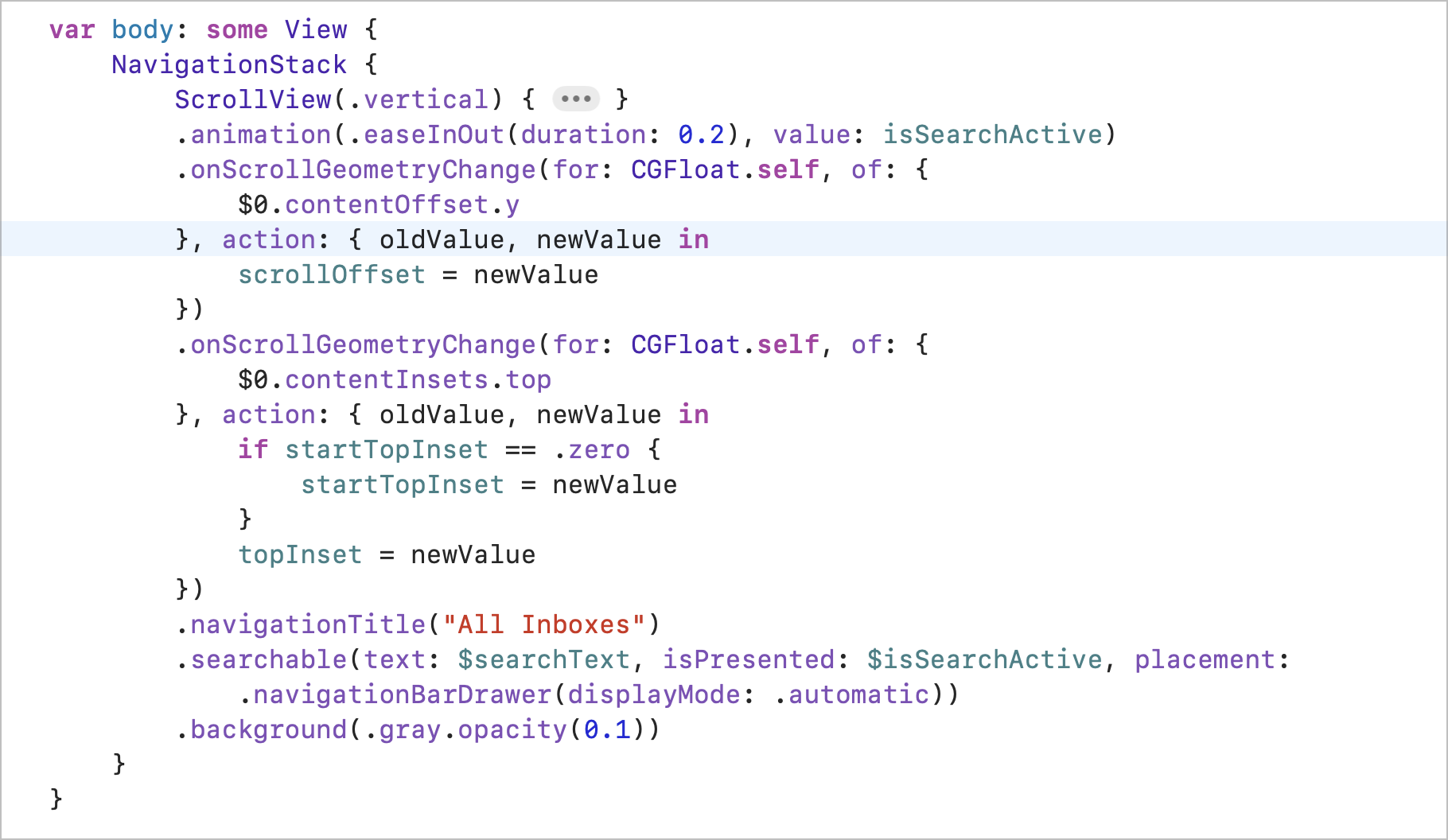Click the '.navigationTitle' modifier

[x=301, y=624]
